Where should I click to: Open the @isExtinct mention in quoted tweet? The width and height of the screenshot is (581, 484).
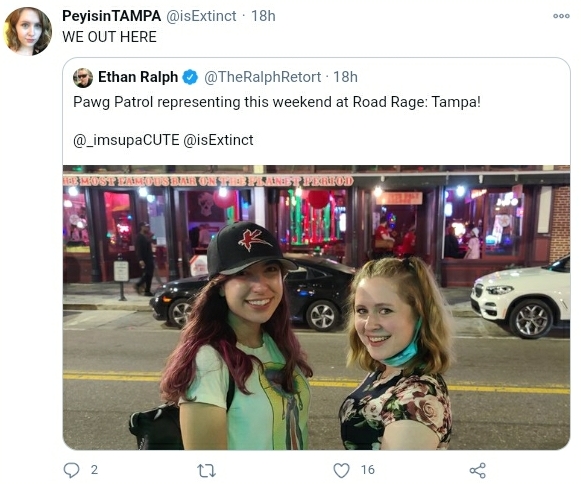218,140
